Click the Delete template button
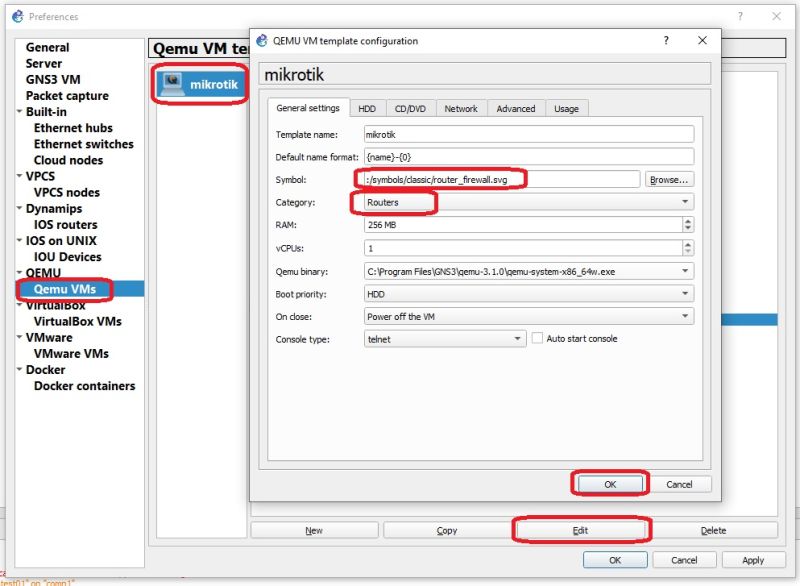This screenshot has width=800, height=586. click(x=713, y=530)
